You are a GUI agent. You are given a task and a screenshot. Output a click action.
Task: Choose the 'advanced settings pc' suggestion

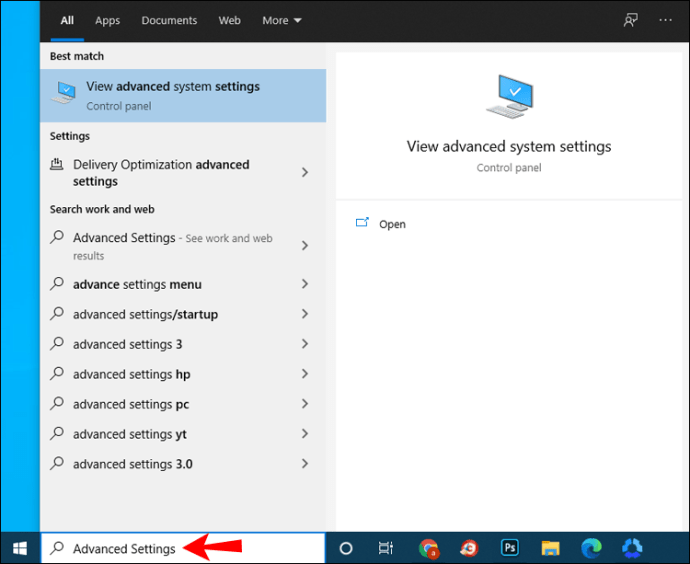(131, 404)
